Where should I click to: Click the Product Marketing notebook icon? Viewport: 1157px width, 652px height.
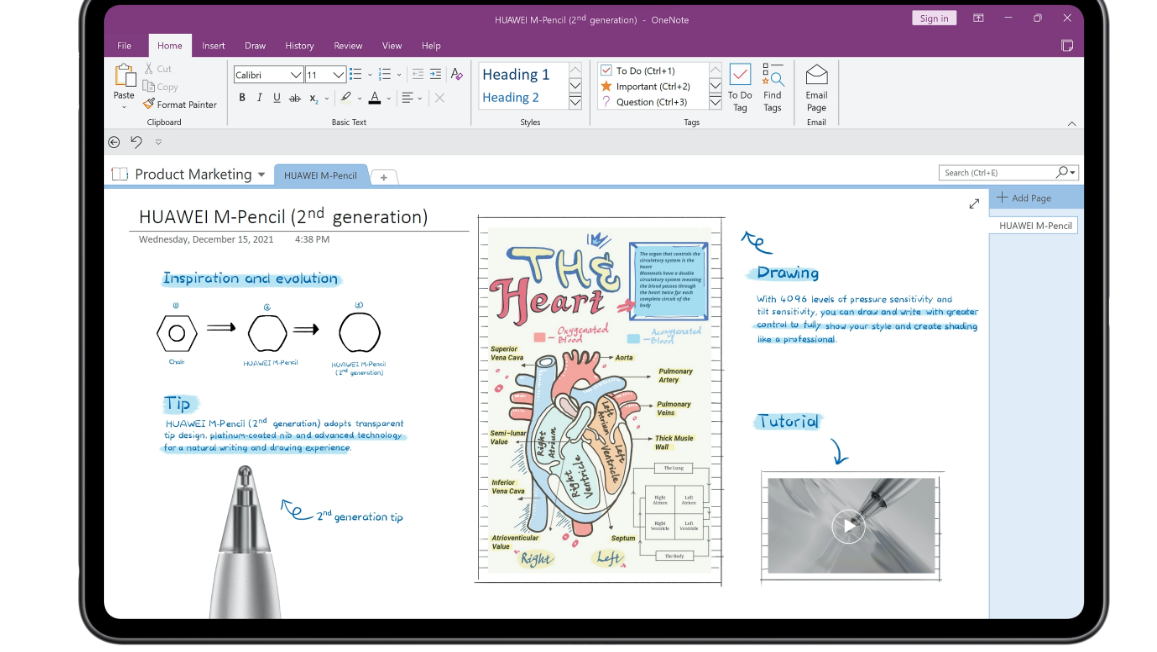(x=120, y=174)
